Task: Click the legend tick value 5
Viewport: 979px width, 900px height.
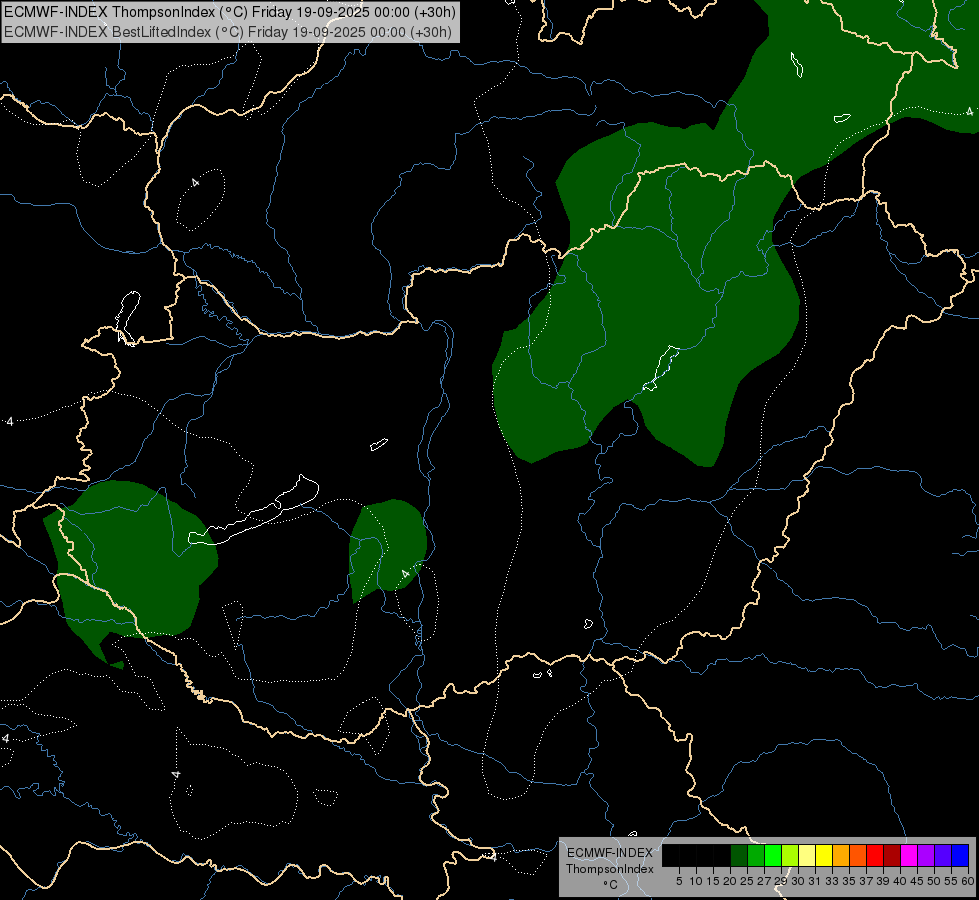Action: 679,881
